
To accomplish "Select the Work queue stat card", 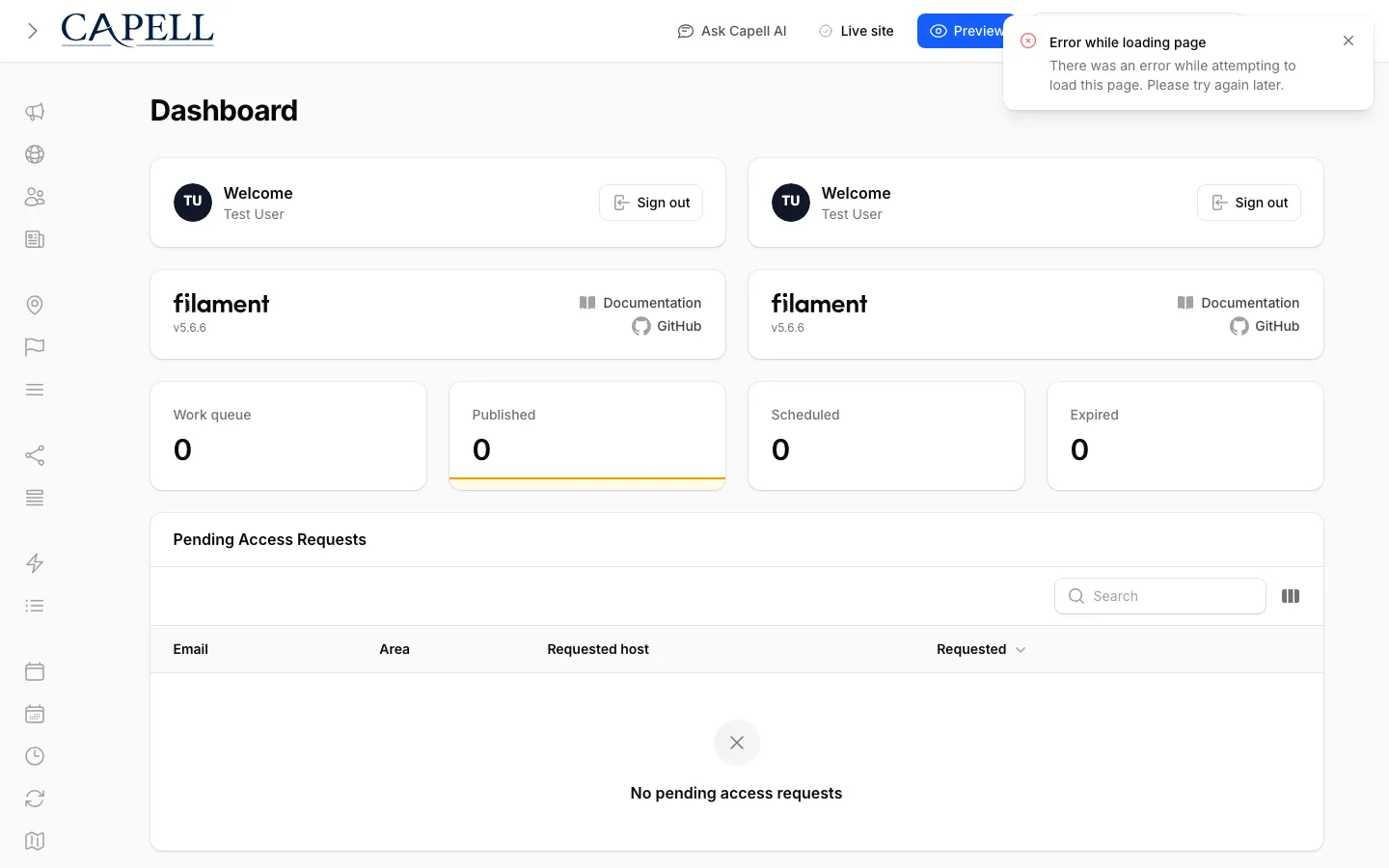I will (x=288, y=436).
